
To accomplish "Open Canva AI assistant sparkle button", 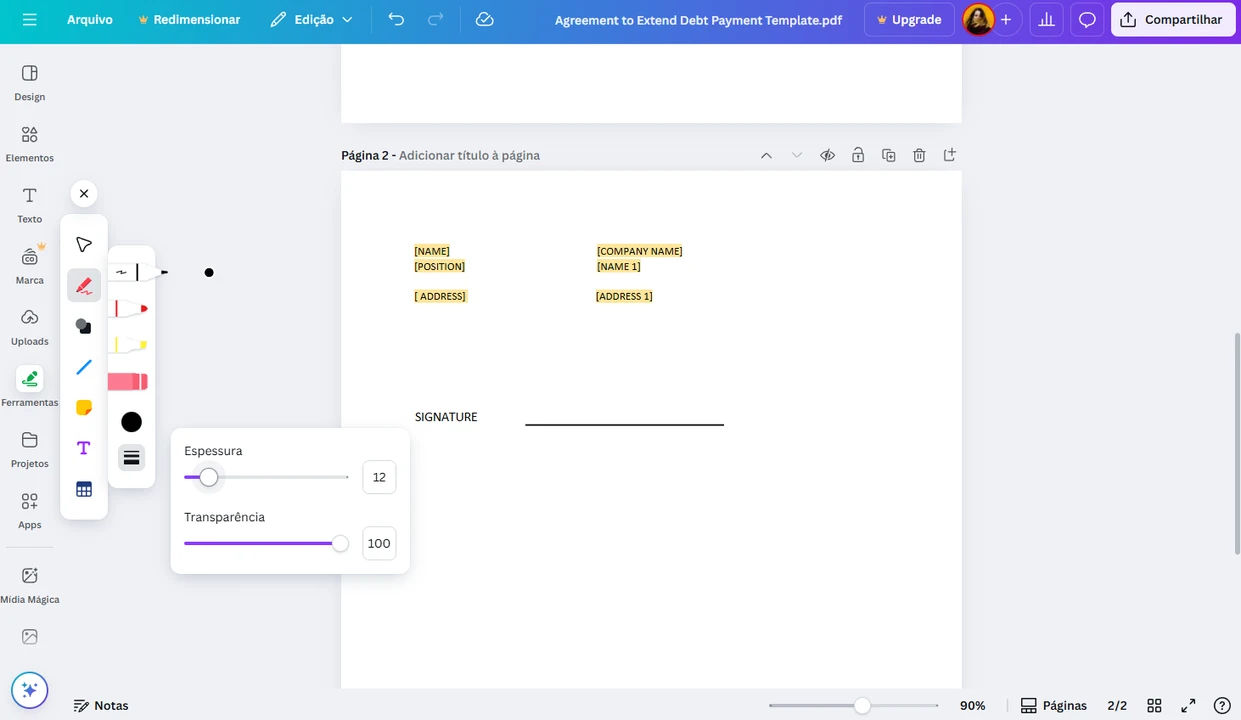I will [30, 690].
